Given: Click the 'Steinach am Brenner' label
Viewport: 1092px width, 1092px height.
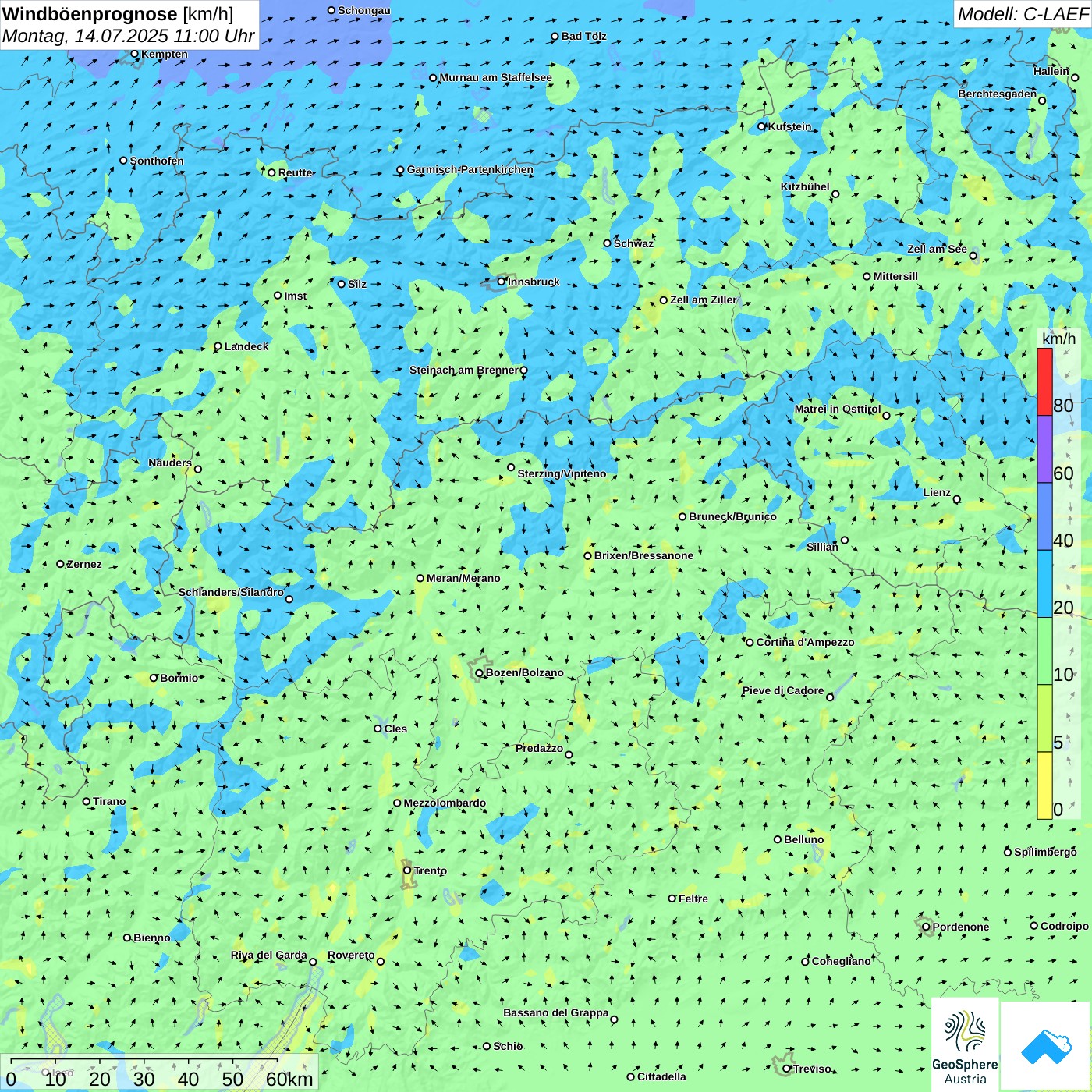Looking at the screenshot, I should point(463,370).
